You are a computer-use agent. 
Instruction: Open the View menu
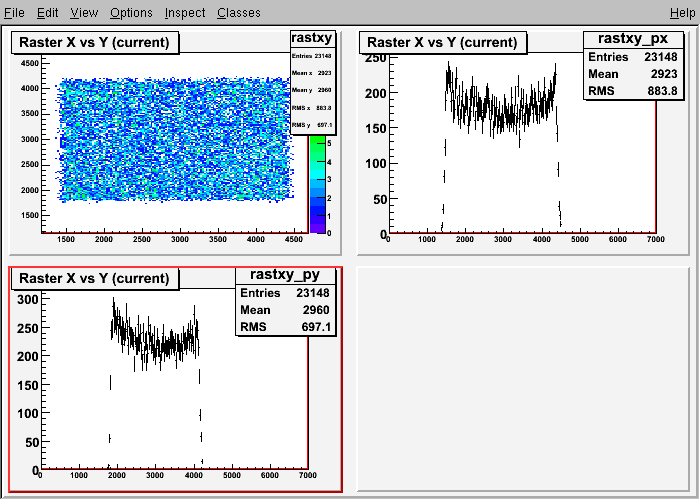point(84,12)
